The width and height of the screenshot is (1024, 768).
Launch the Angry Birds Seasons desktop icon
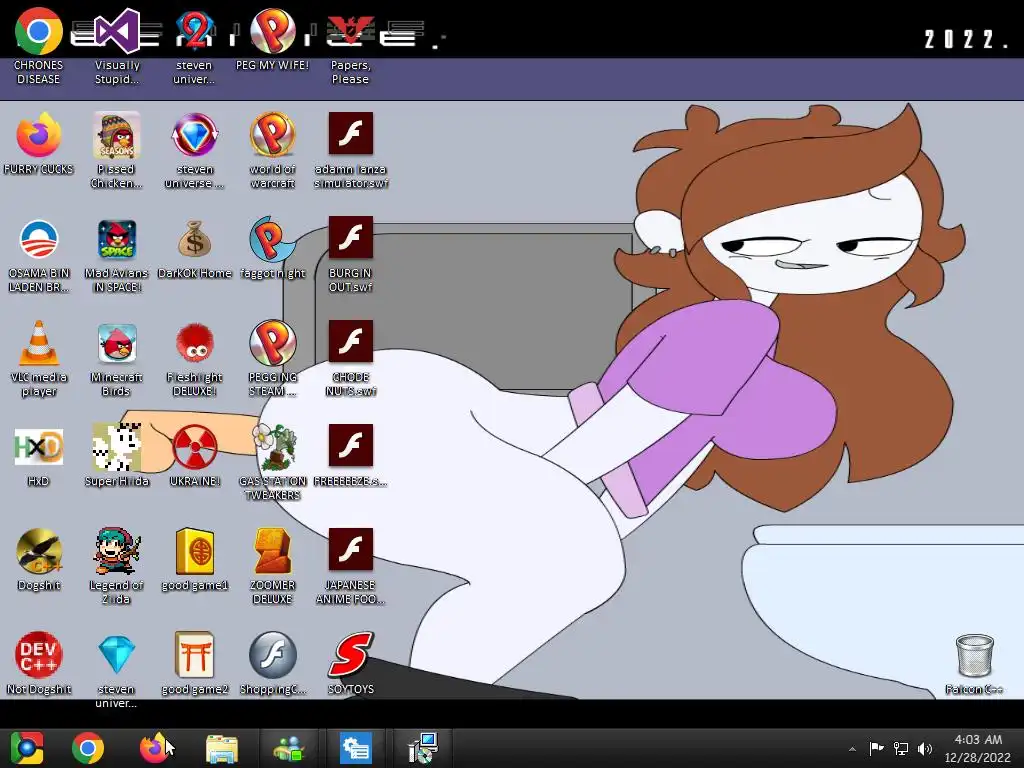(x=117, y=135)
